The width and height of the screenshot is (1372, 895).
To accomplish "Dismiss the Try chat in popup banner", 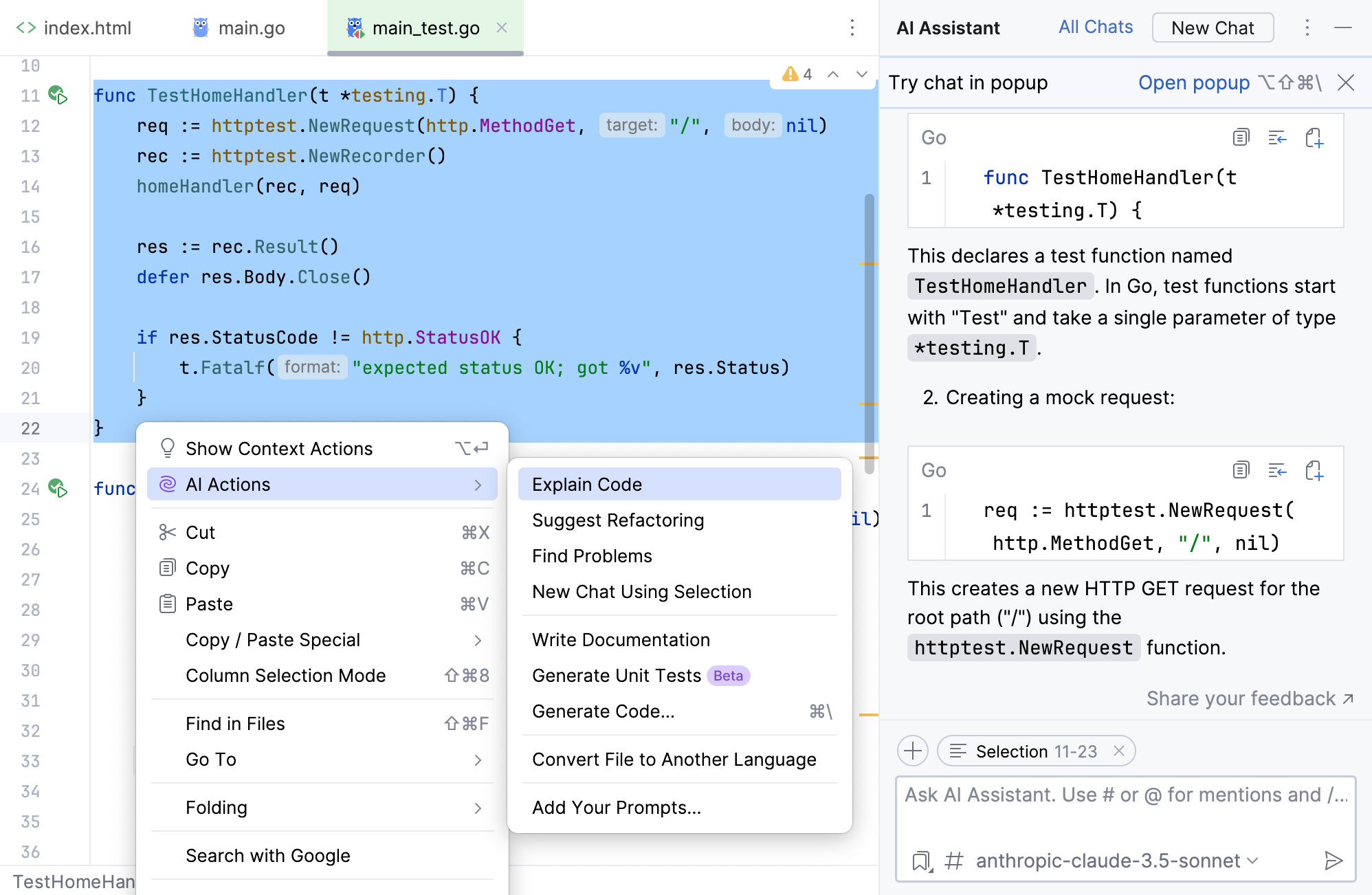I will pyautogui.click(x=1345, y=83).
